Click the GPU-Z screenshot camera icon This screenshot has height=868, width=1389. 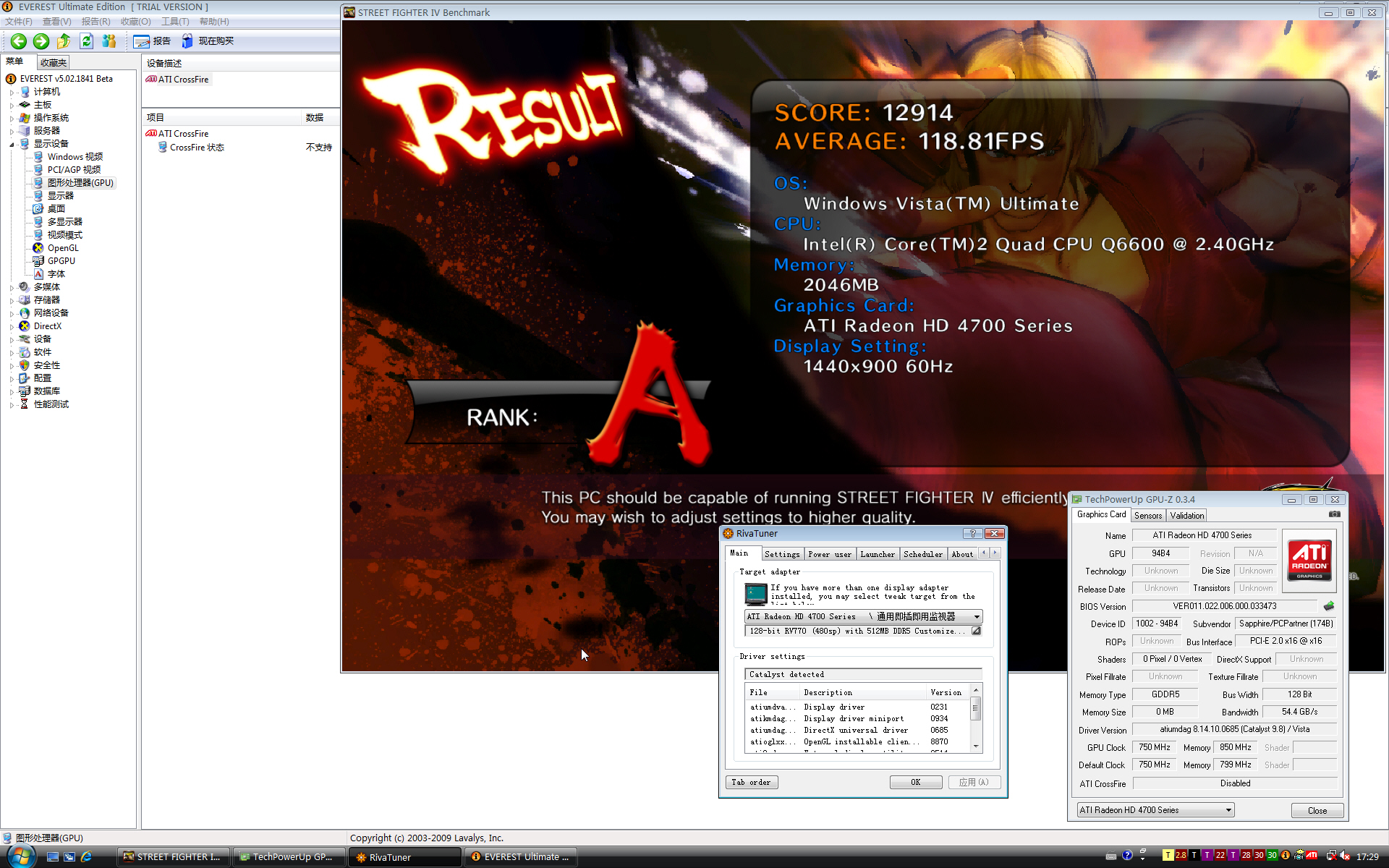click(x=1335, y=514)
